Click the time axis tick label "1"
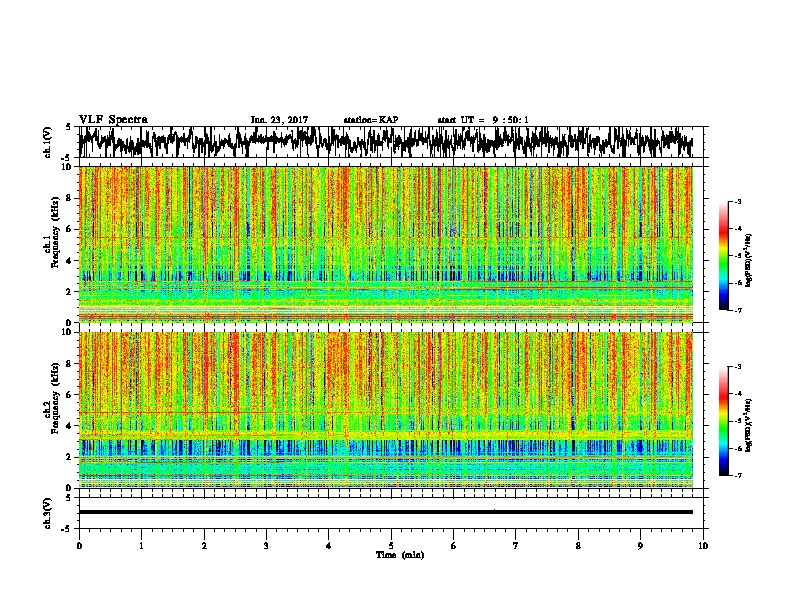792x612 pixels. pos(141,546)
